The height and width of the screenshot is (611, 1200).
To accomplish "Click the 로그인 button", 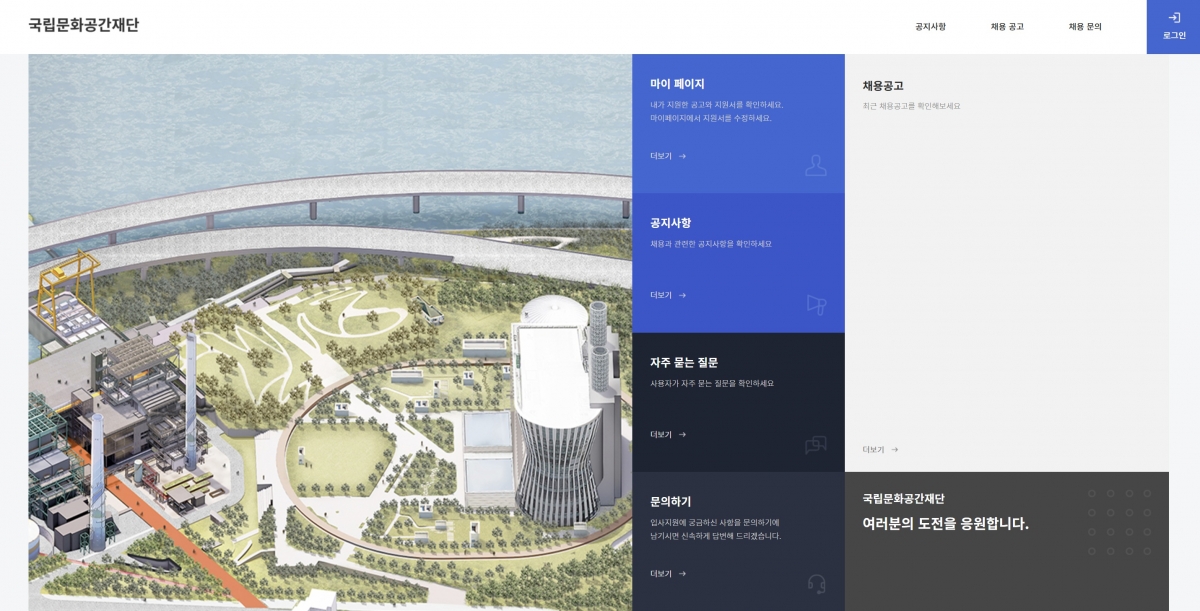I will pyautogui.click(x=1174, y=27).
